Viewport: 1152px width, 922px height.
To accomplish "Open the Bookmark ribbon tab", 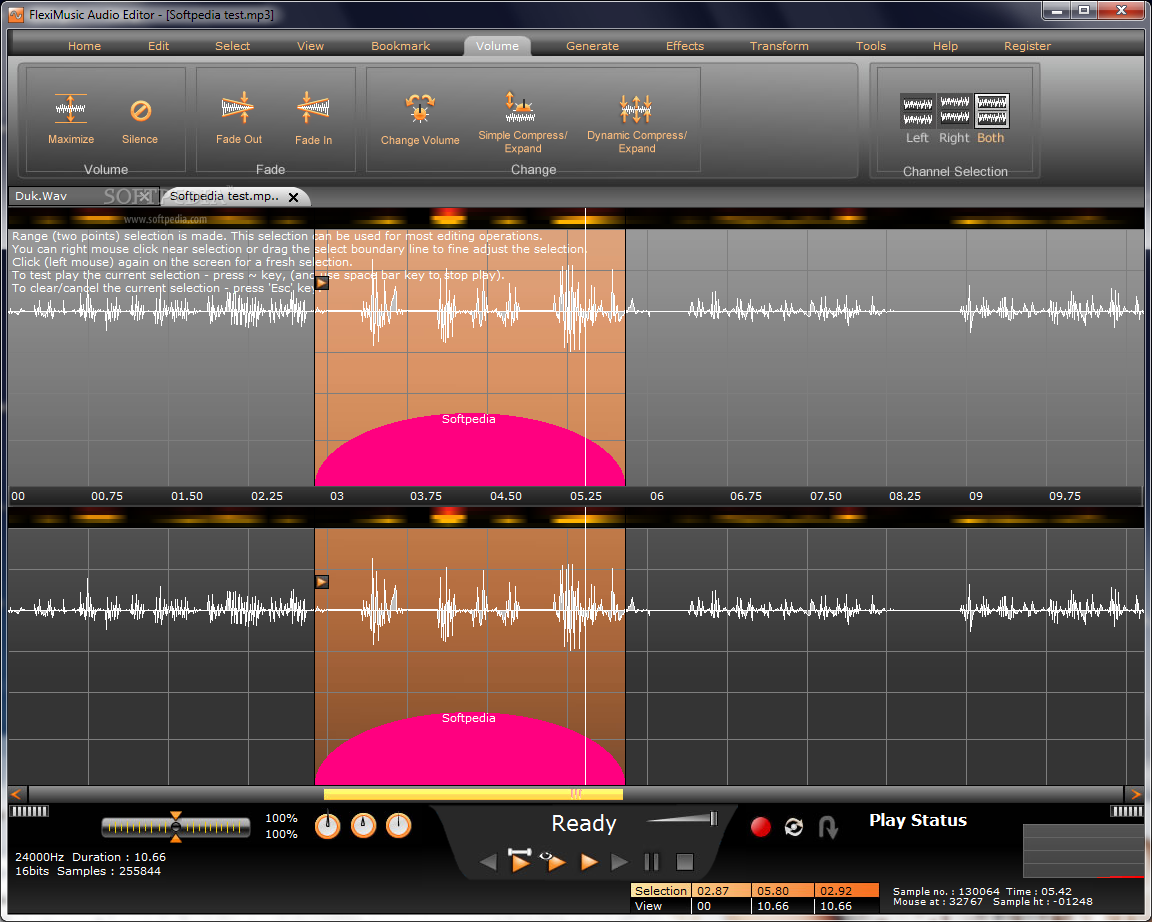I will [x=400, y=46].
